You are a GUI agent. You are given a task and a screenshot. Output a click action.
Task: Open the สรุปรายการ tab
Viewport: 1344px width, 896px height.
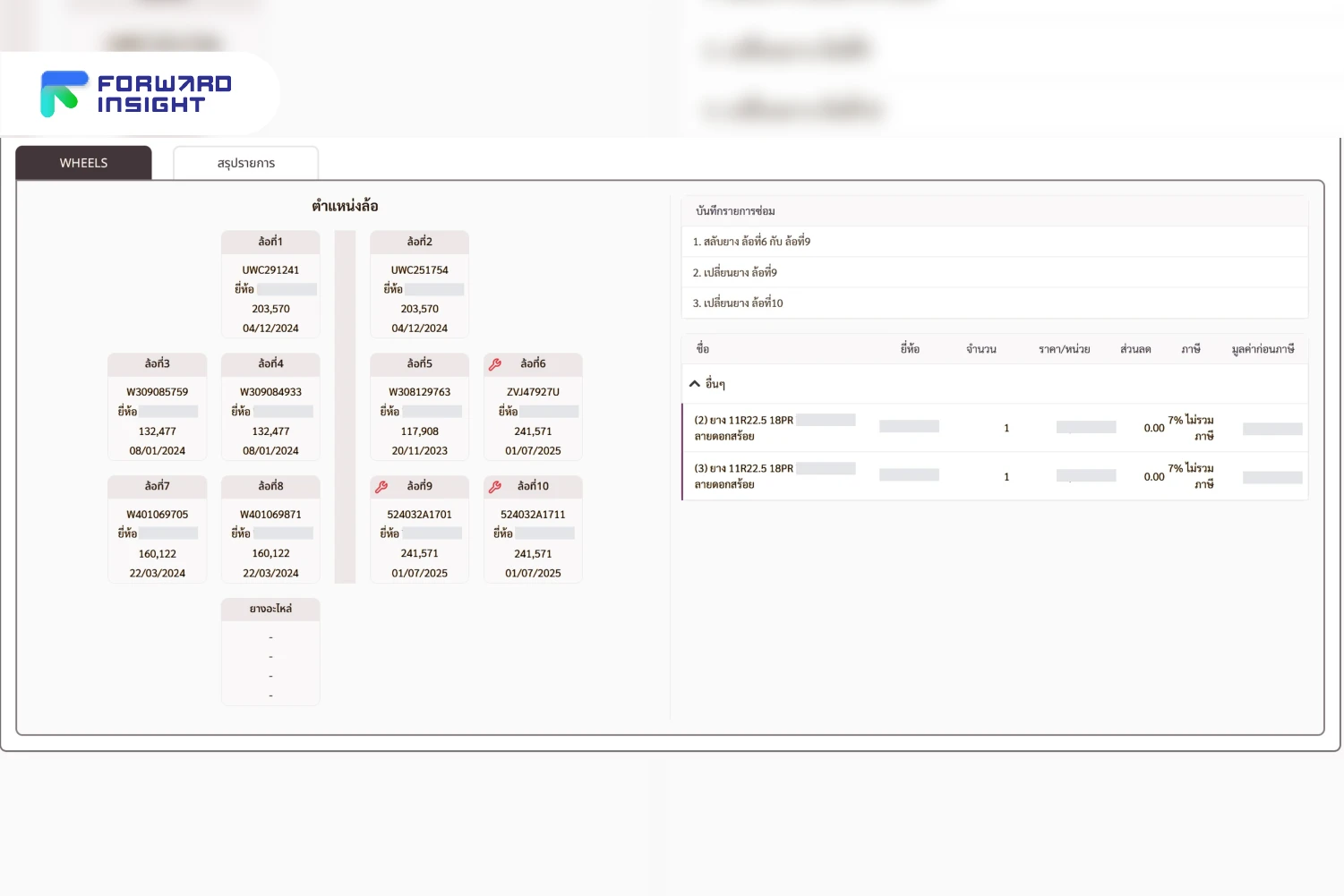pyautogui.click(x=245, y=163)
